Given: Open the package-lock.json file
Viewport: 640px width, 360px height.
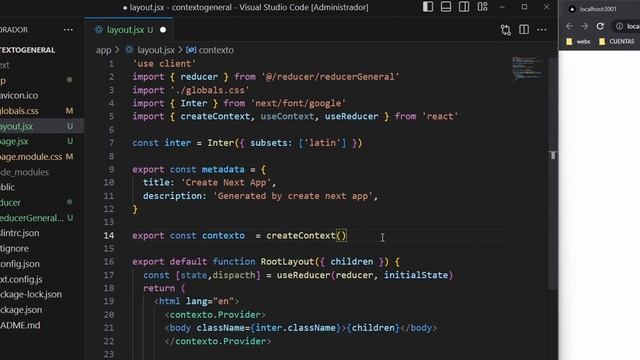Looking at the screenshot, I should point(31,295).
